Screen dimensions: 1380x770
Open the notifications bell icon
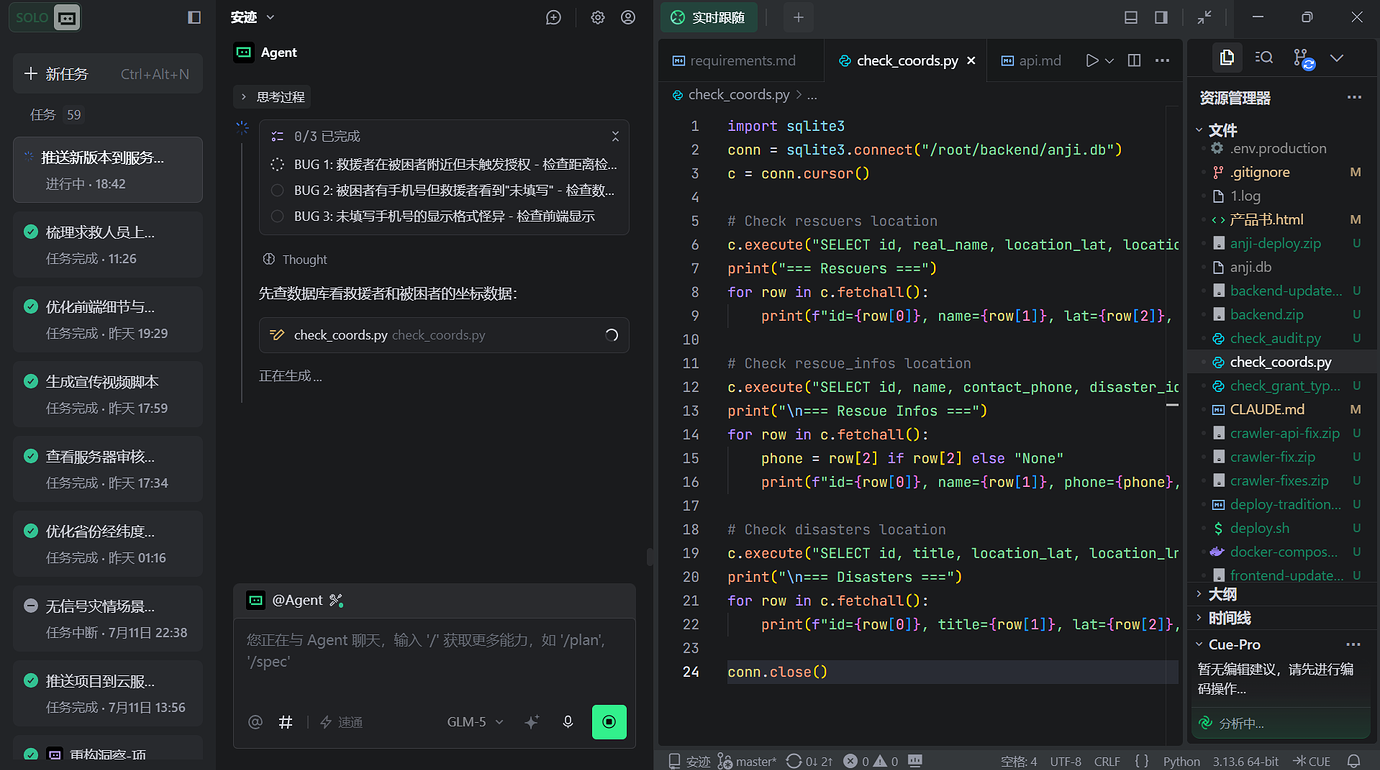(1354, 761)
